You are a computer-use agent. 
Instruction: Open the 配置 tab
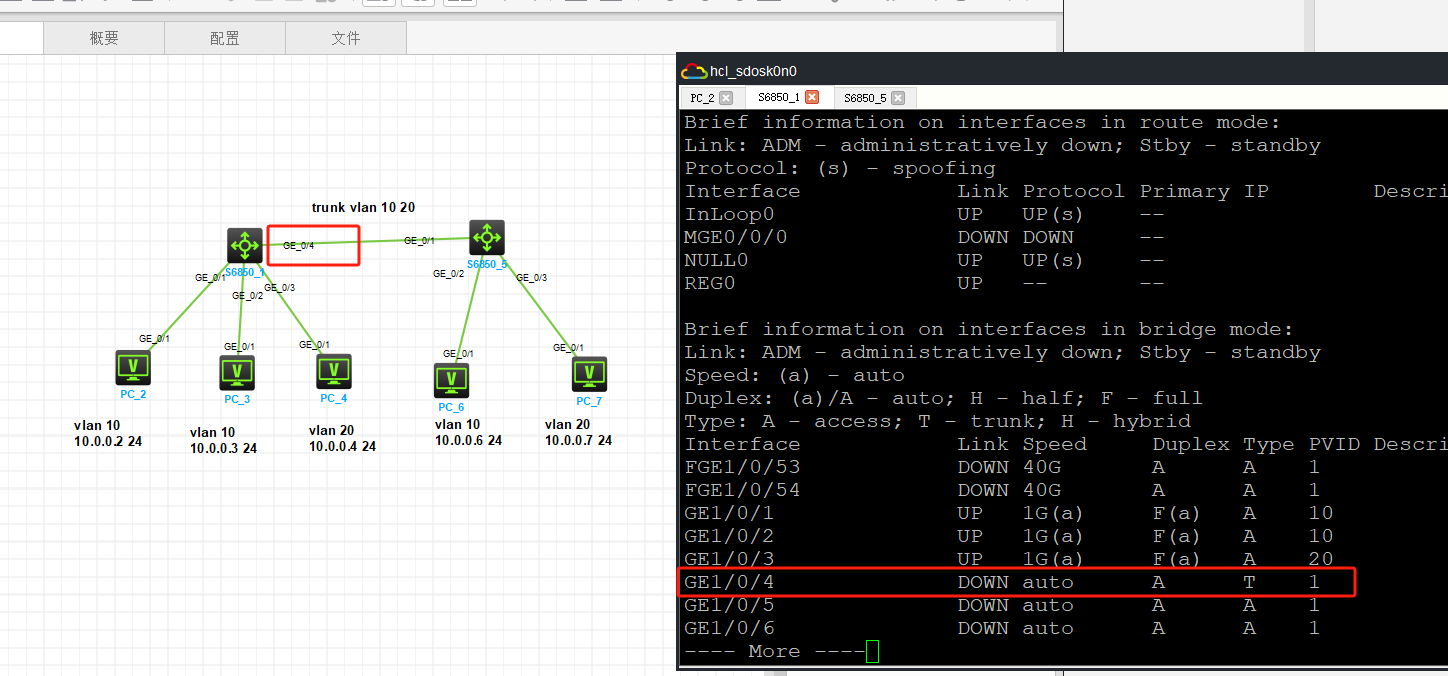pos(225,38)
